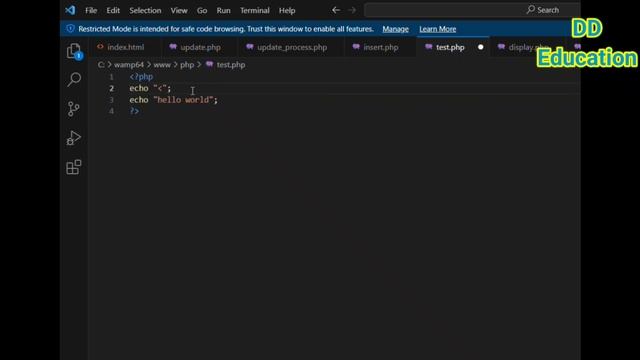Click the VS Code logo icon
The height and width of the screenshot is (360, 640).
coord(70,10)
